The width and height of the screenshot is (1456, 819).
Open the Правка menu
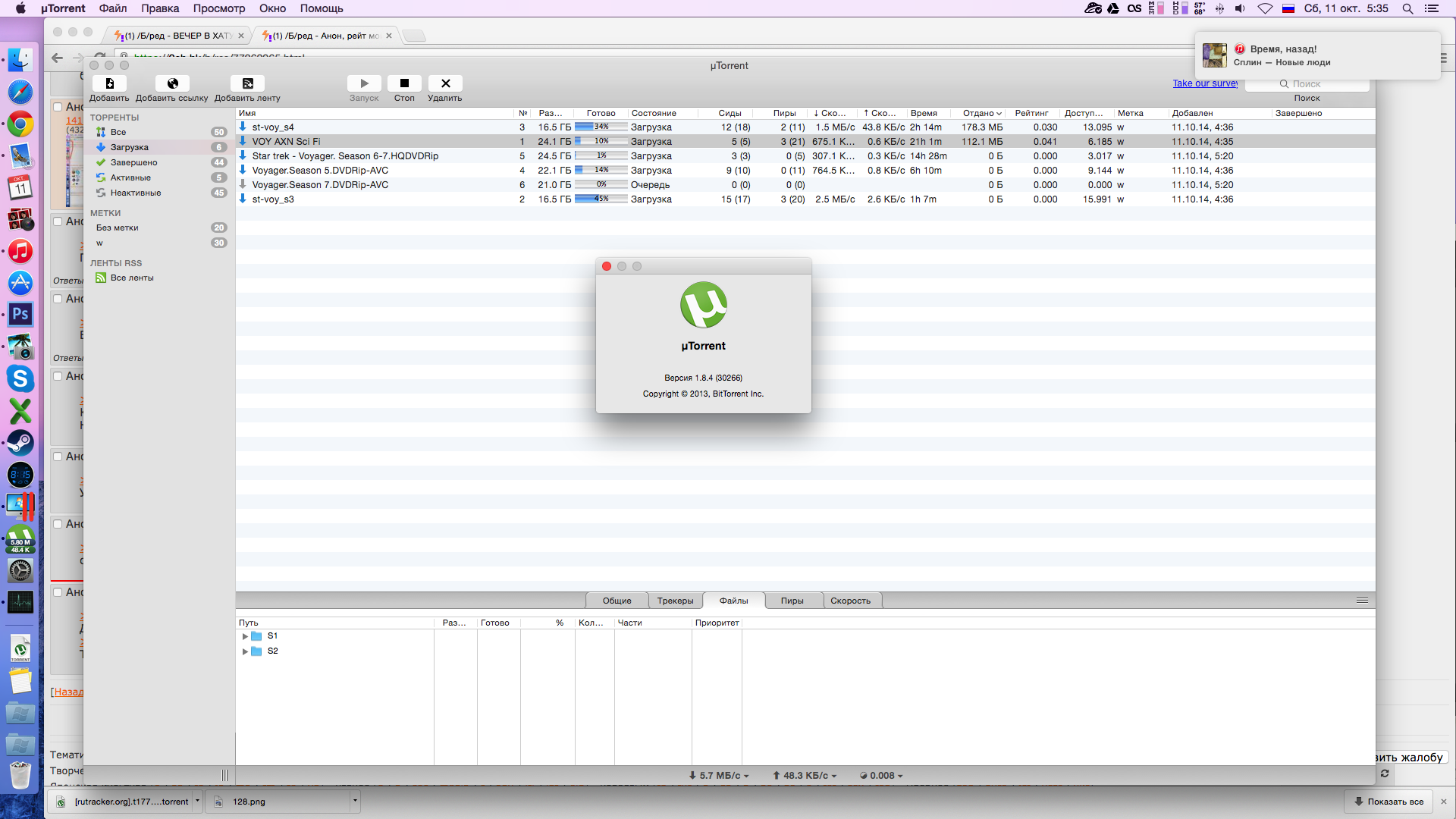coord(160,8)
